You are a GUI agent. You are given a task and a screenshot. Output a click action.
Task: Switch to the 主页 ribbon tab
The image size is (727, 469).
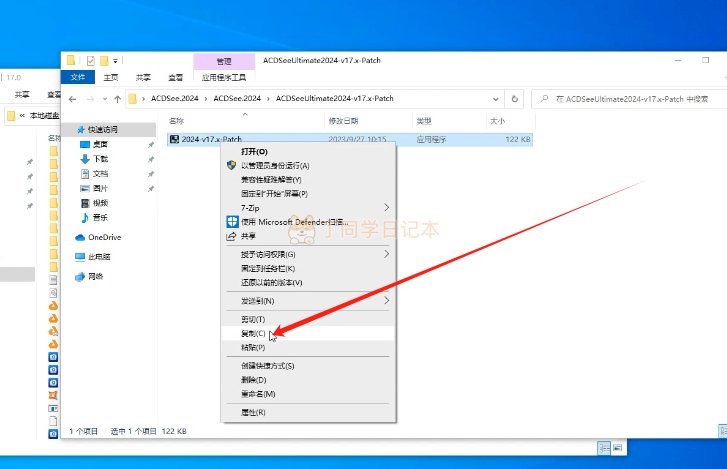(x=111, y=77)
